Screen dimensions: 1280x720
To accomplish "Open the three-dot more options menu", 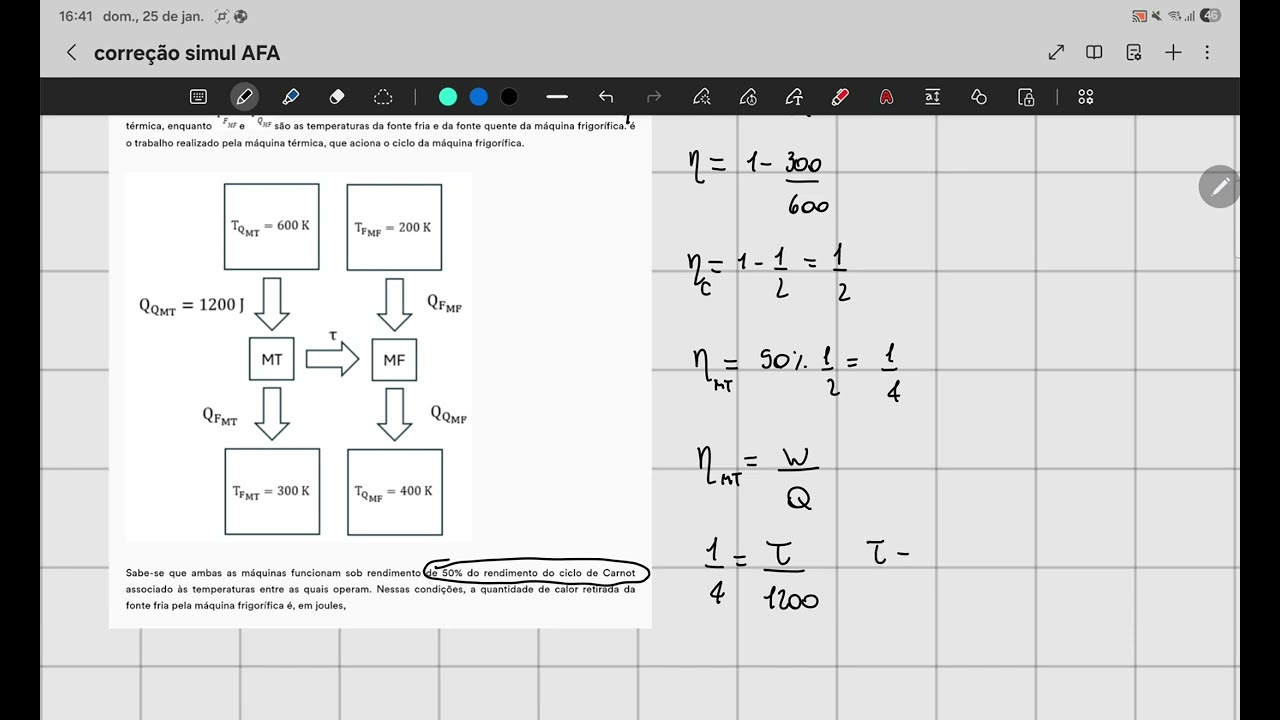I will [1207, 53].
